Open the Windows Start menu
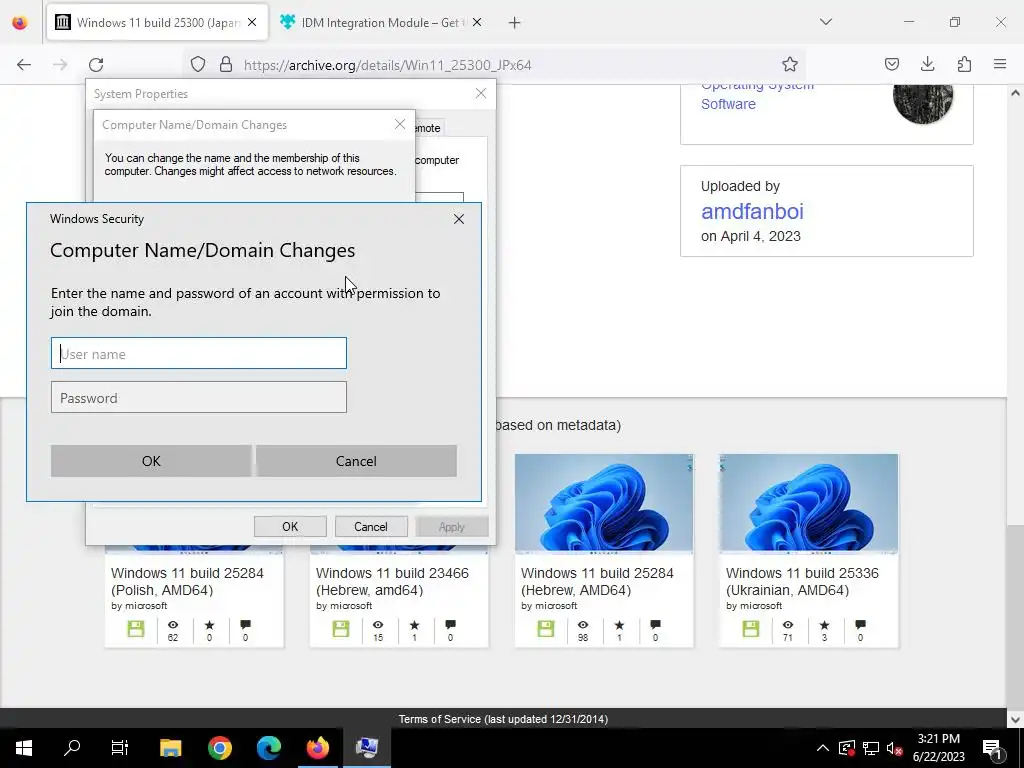The image size is (1024, 768). 24,748
